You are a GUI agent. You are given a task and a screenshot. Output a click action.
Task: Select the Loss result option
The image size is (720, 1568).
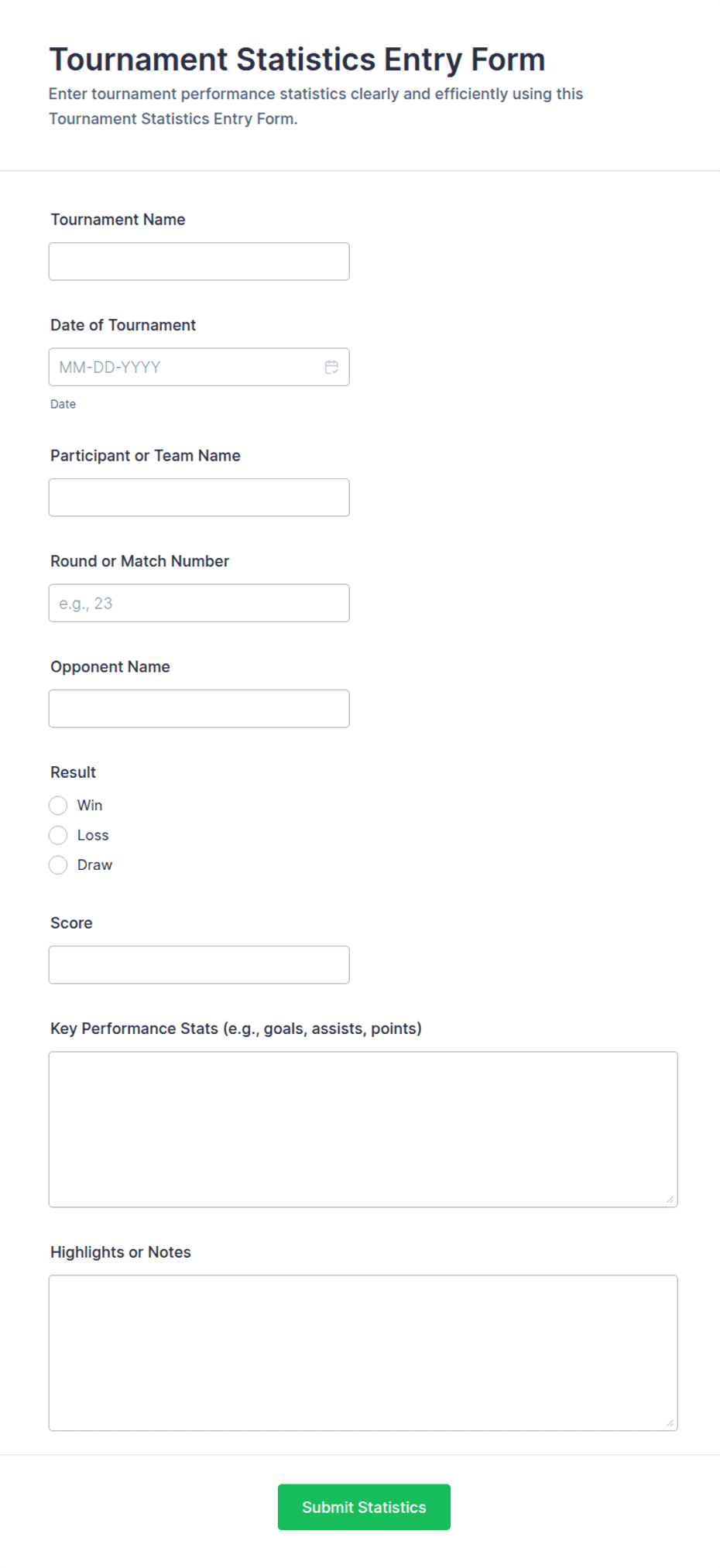click(x=58, y=835)
